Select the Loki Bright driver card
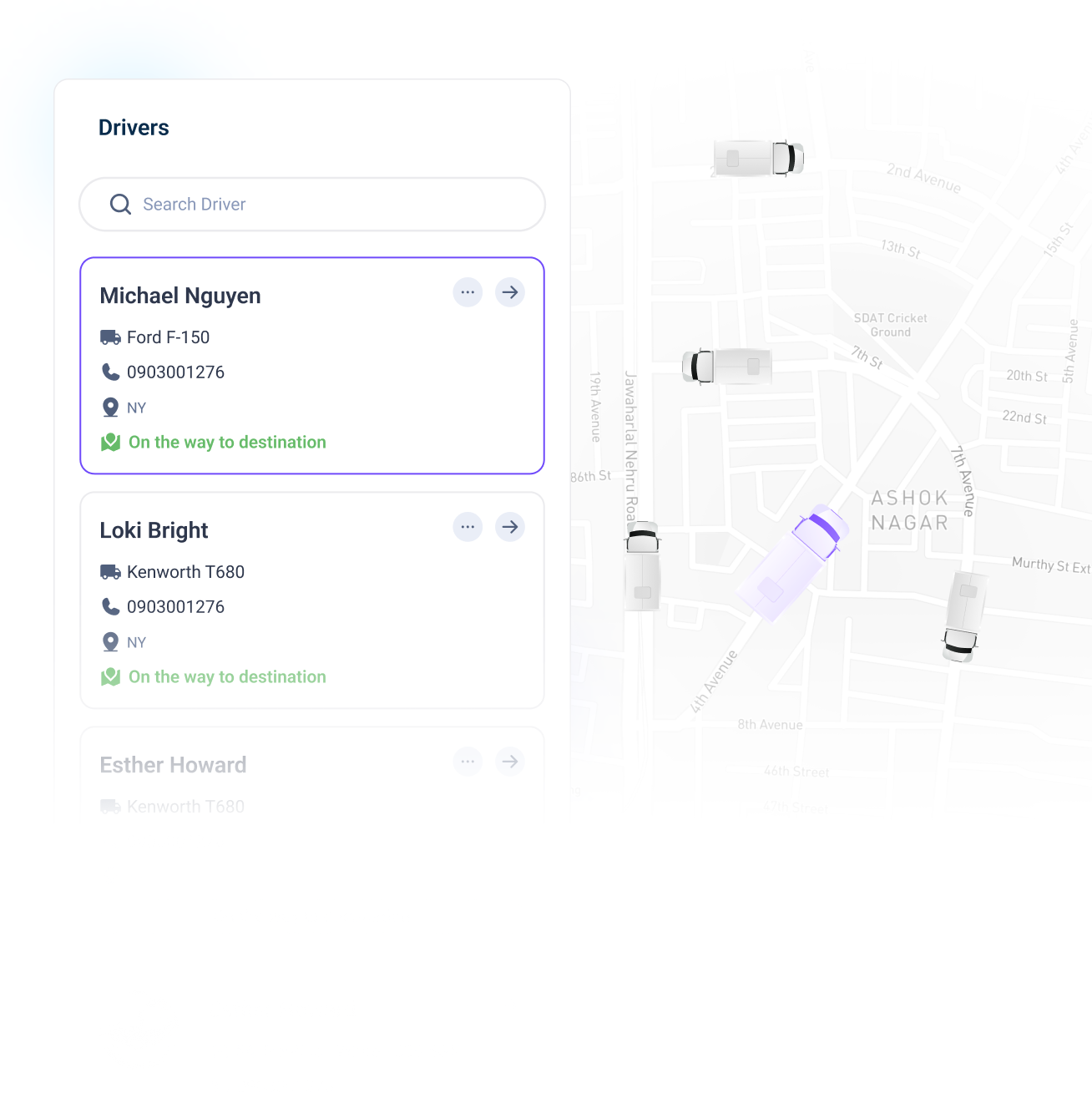 312,600
